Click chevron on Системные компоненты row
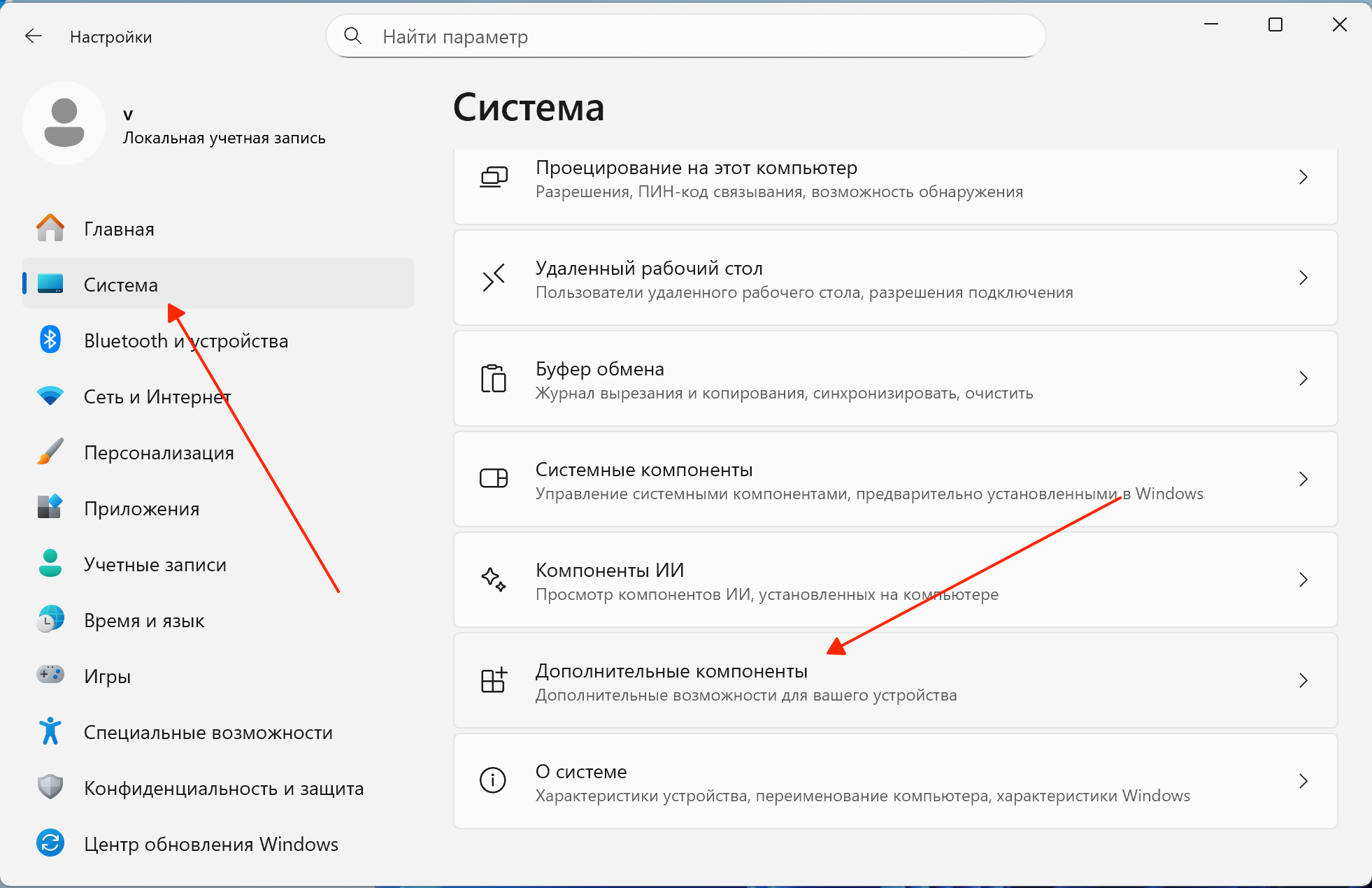Screen dimensions: 1372x888 coord(1303,479)
